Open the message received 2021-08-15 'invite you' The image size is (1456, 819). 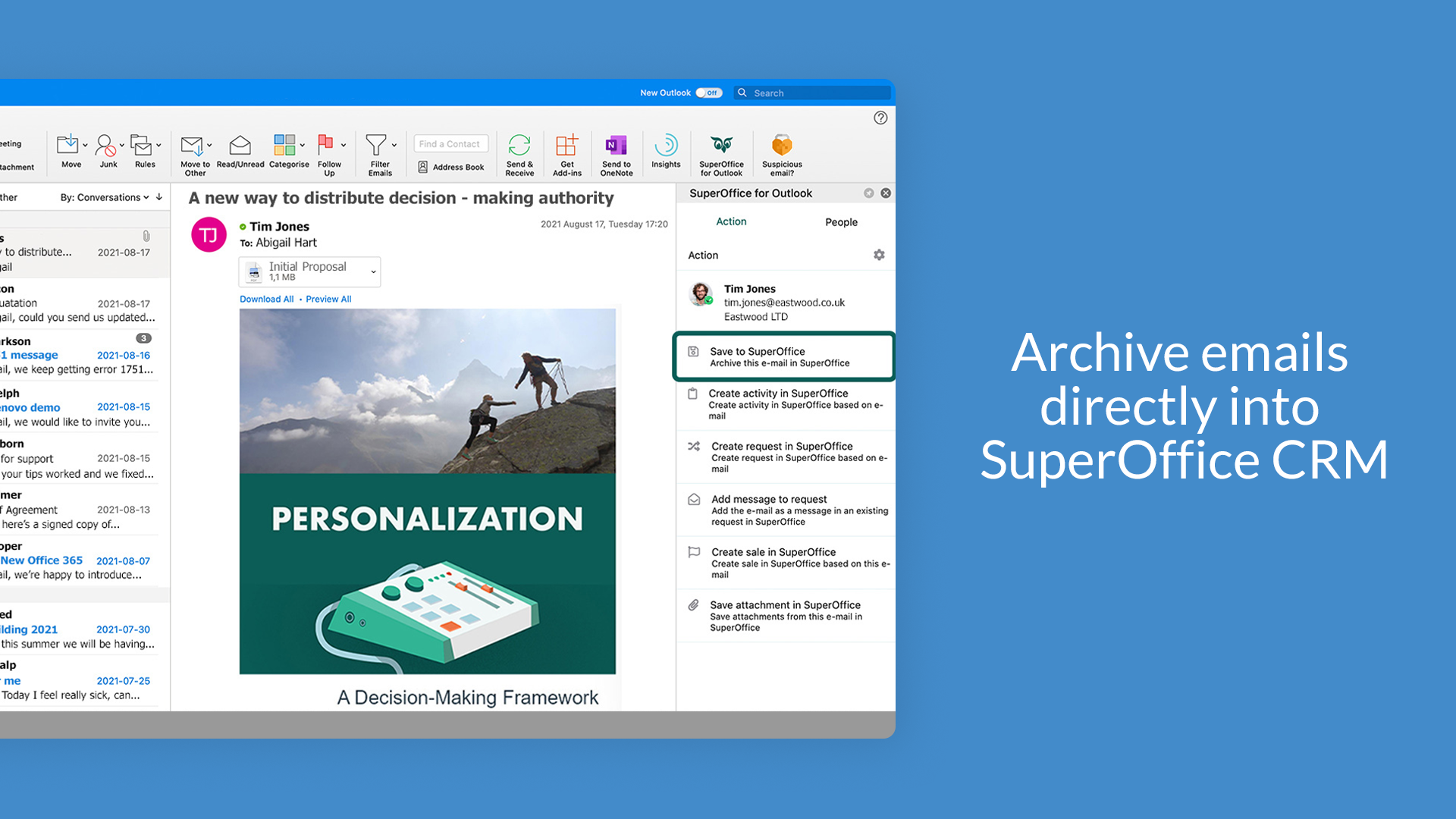[x=80, y=407]
